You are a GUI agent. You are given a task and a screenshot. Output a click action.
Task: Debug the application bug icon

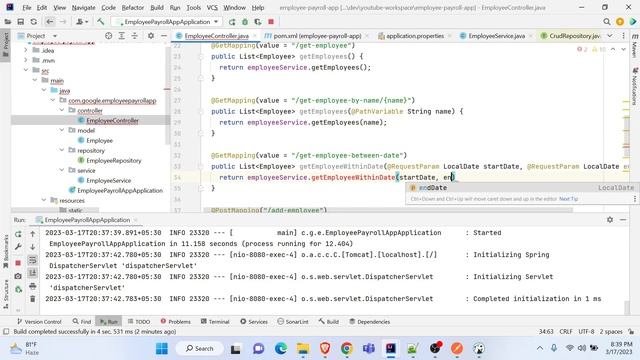click(245, 22)
